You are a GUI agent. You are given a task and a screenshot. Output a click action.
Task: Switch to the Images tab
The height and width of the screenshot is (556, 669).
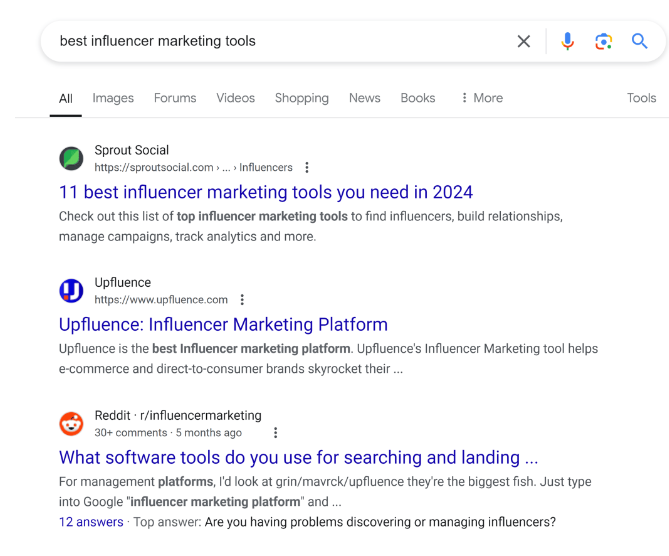tap(113, 98)
